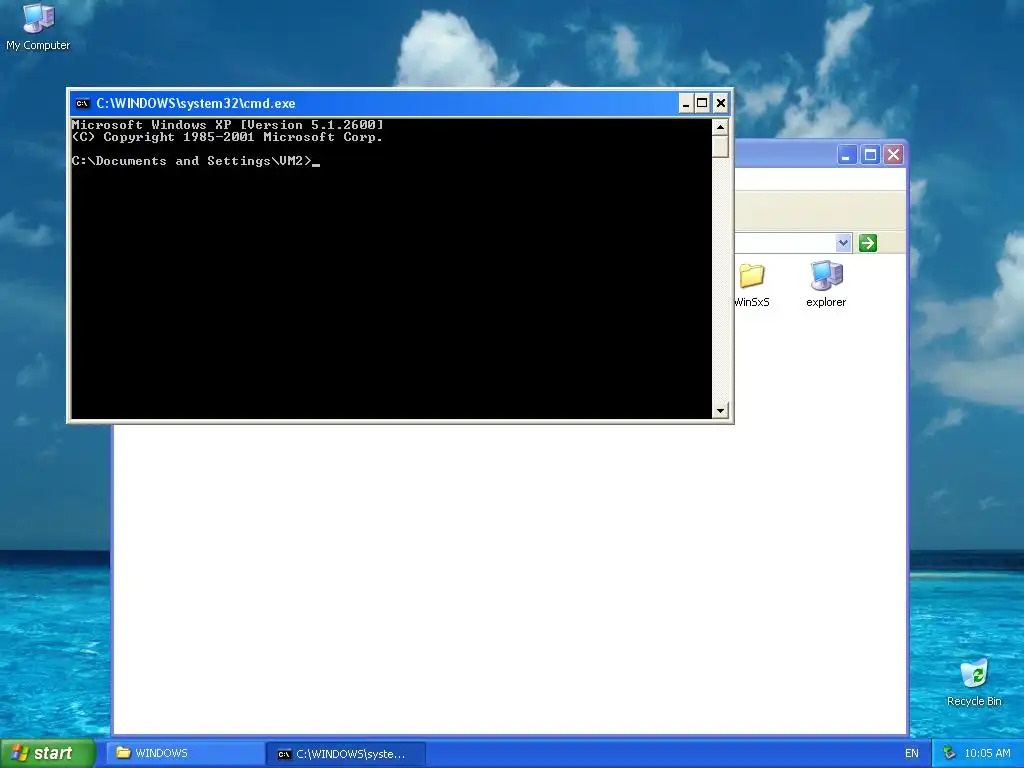The image size is (1024, 768).
Task: Open the Recycle Bin desktop icon
Action: coord(974,682)
